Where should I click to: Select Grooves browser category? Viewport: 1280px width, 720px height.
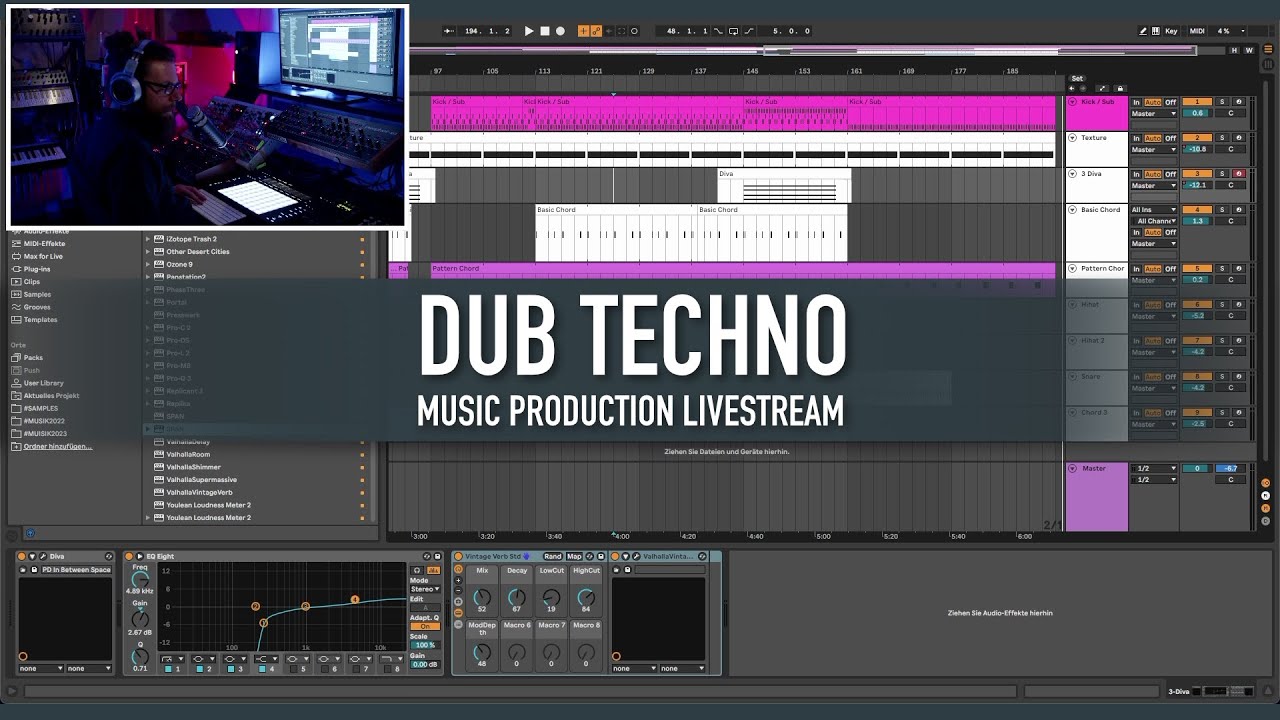[x=37, y=307]
